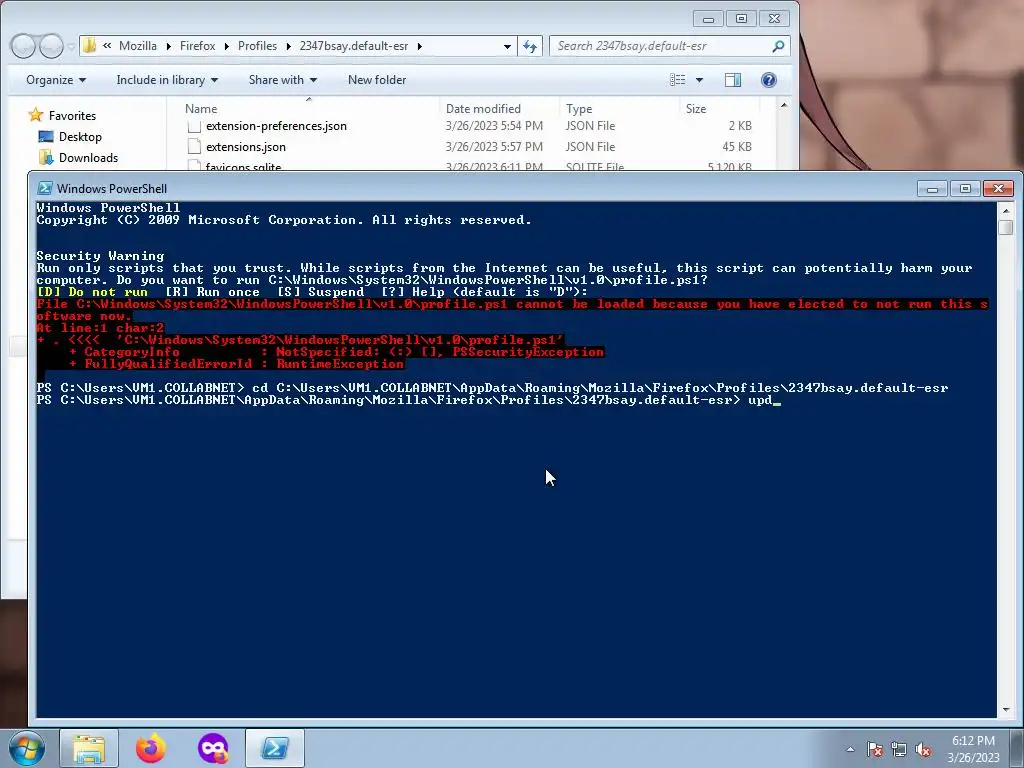Select the extension-preferences.json file
This screenshot has width=1024, height=768.
pyautogui.click(x=276, y=126)
